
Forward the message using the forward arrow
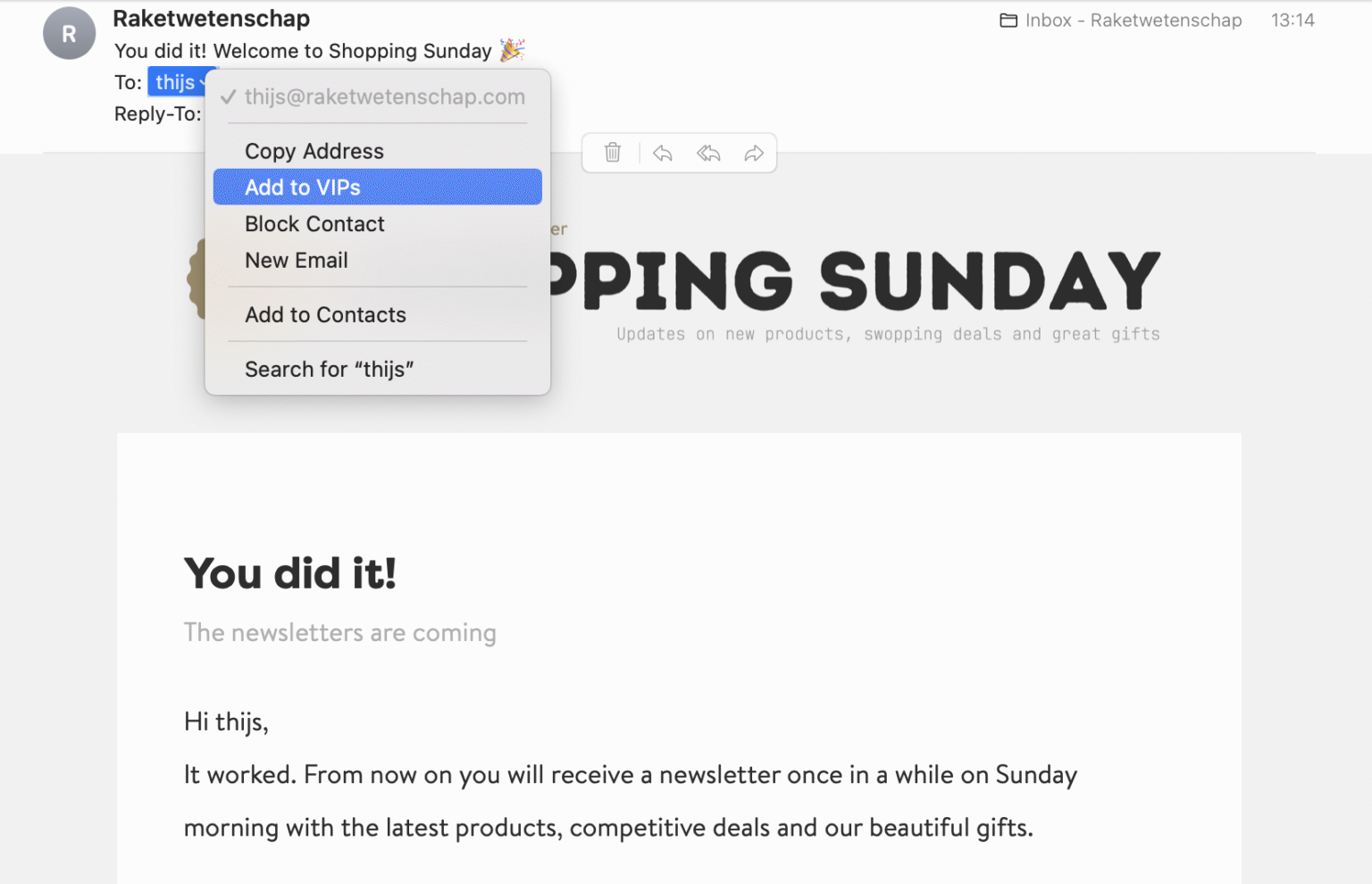[754, 153]
